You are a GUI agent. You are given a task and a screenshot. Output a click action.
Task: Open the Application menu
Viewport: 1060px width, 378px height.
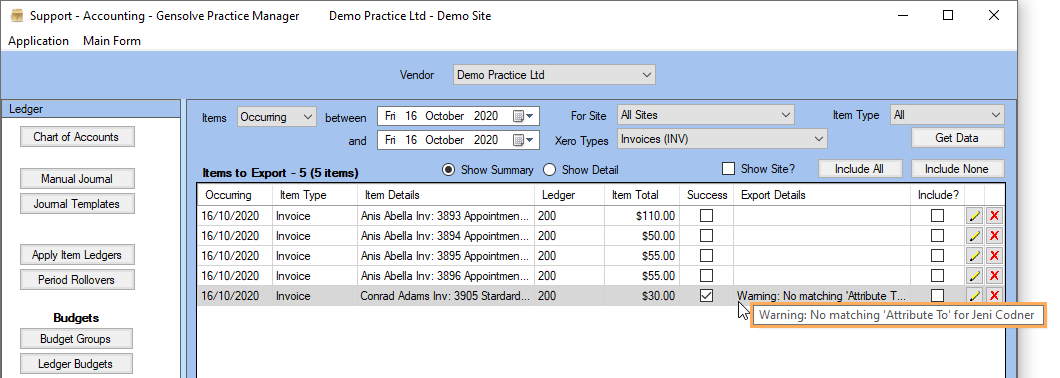[39, 41]
